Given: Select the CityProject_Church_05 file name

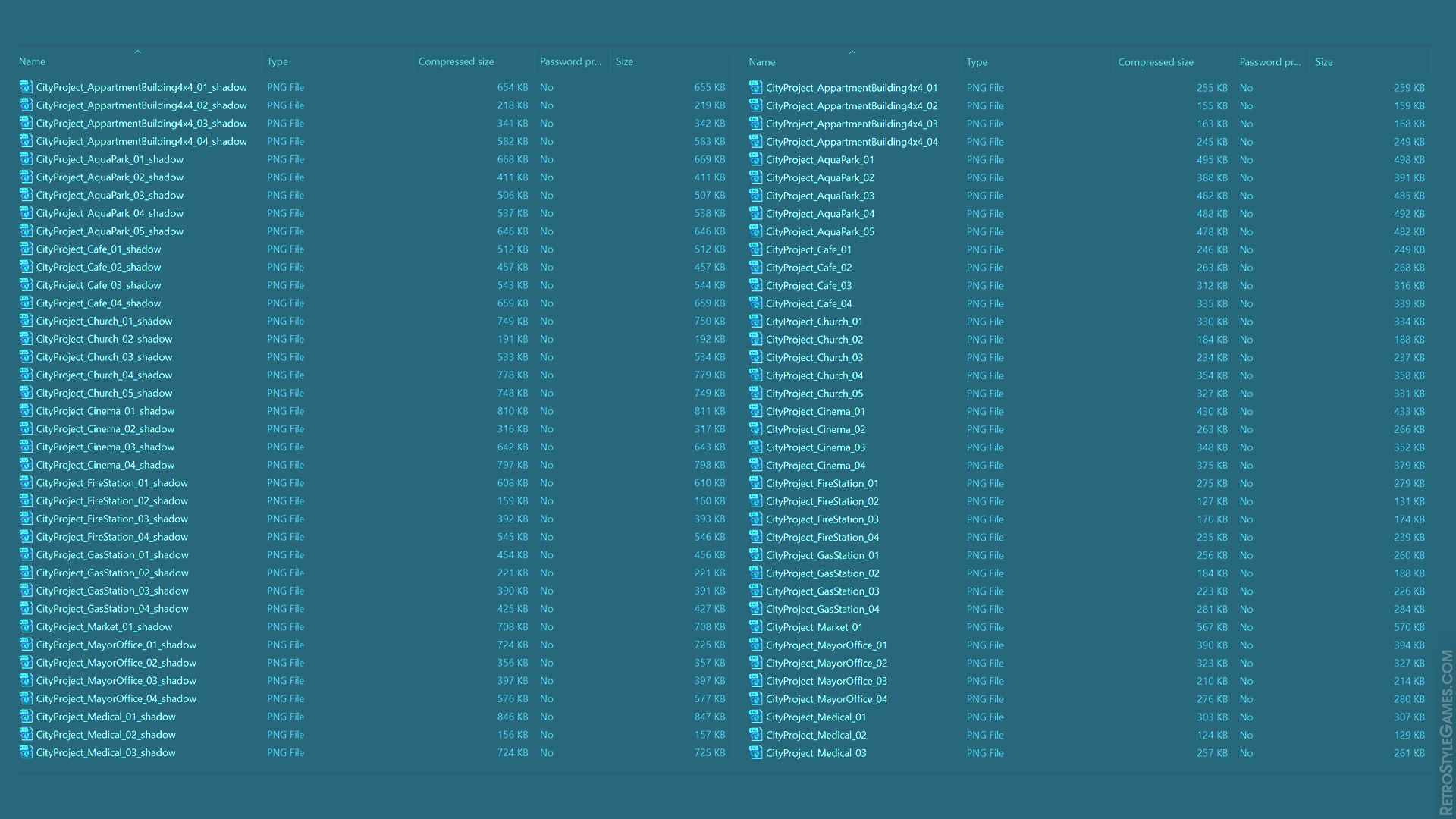Looking at the screenshot, I should (814, 394).
